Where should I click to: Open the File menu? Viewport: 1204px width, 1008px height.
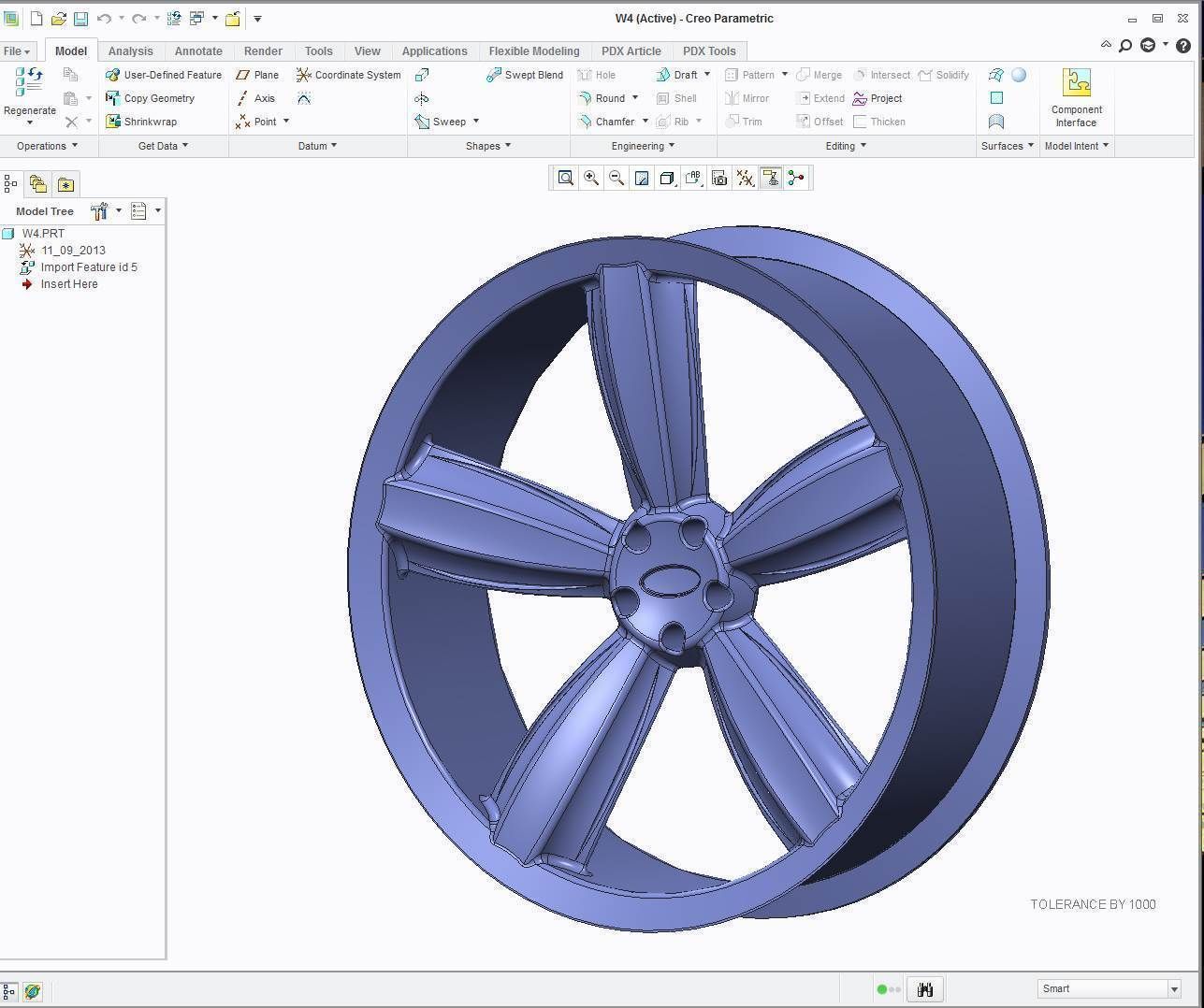point(16,50)
